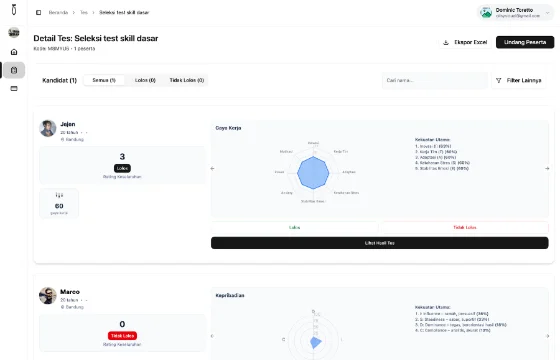Open the Filter Lainnya button

tap(519, 80)
